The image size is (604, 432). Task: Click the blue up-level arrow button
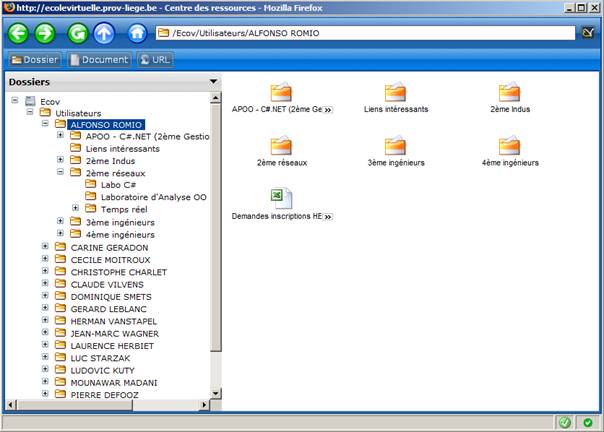click(105, 33)
